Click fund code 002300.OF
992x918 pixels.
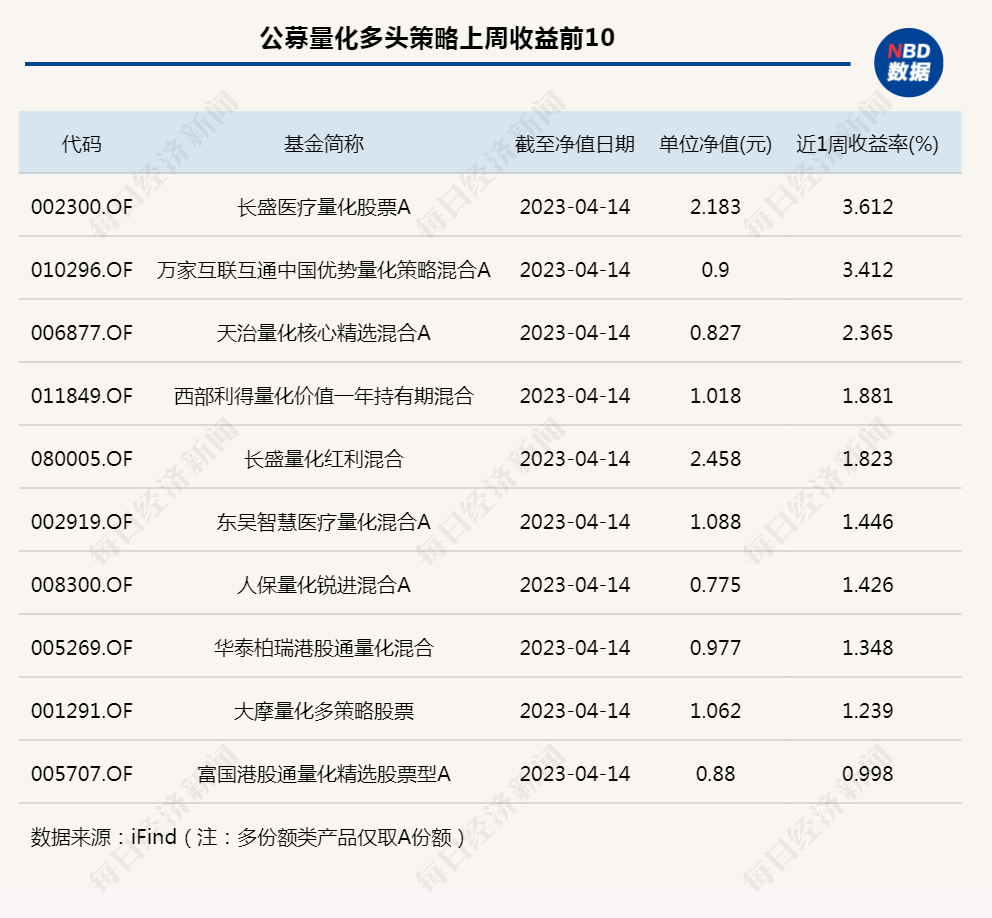(82, 207)
